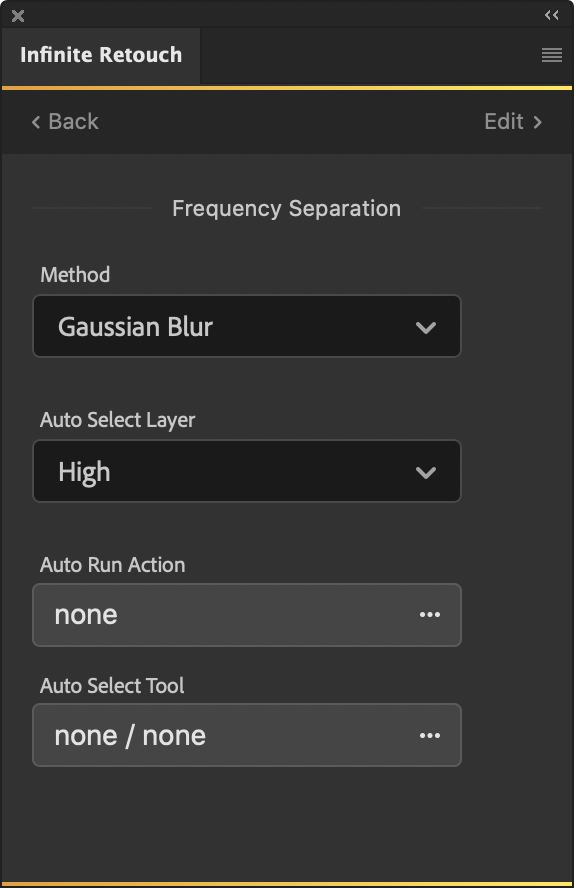The image size is (574, 888).
Task: Select the Auto Select Tool none / none field
Action: (x=247, y=735)
